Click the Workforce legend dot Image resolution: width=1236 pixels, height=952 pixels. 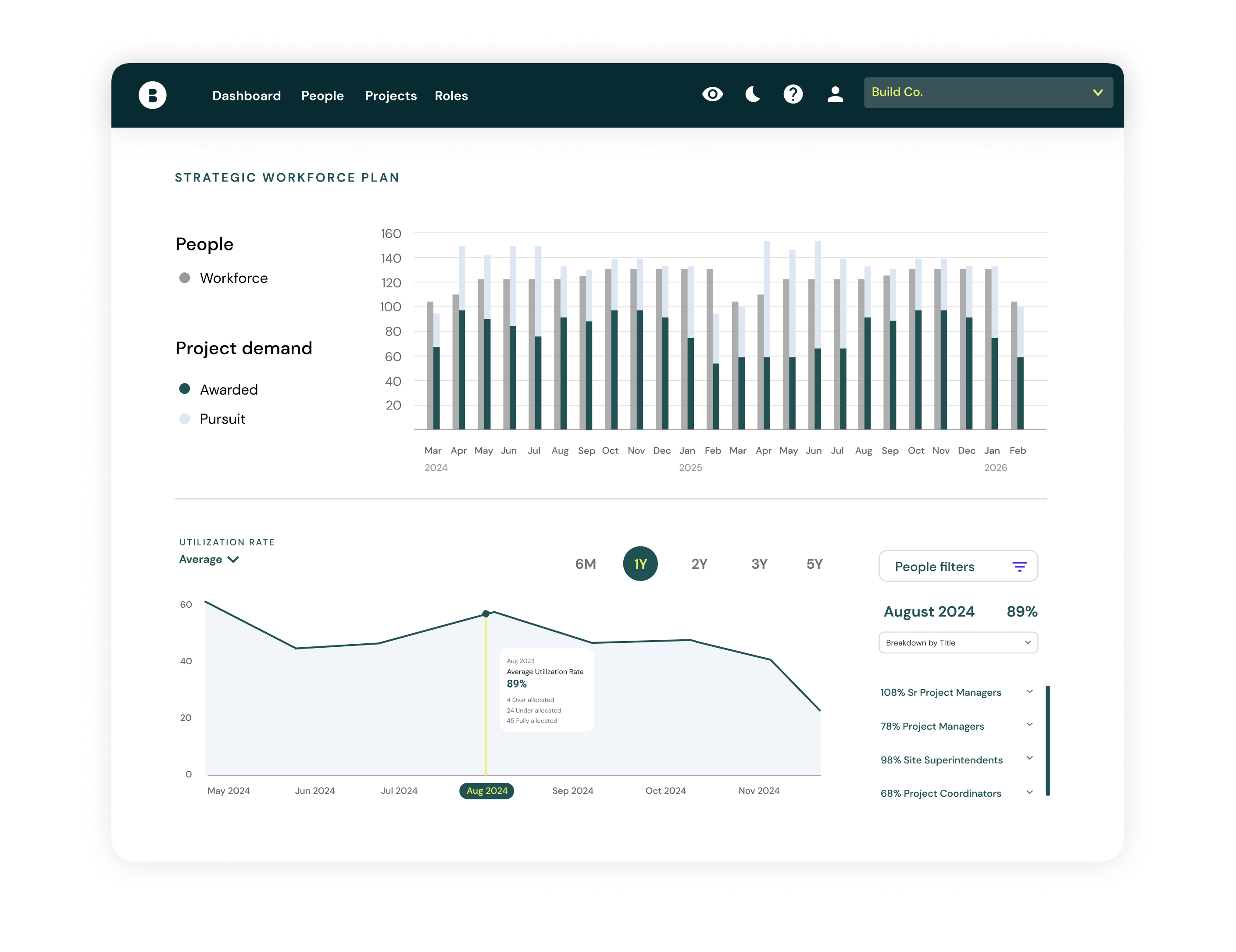coord(185,278)
